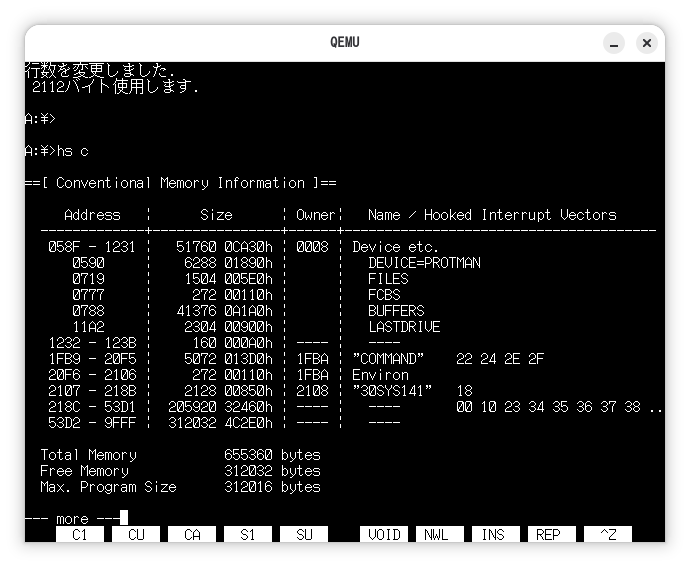Click the FILES entry
Screen dimensions: 690x567
(388, 279)
